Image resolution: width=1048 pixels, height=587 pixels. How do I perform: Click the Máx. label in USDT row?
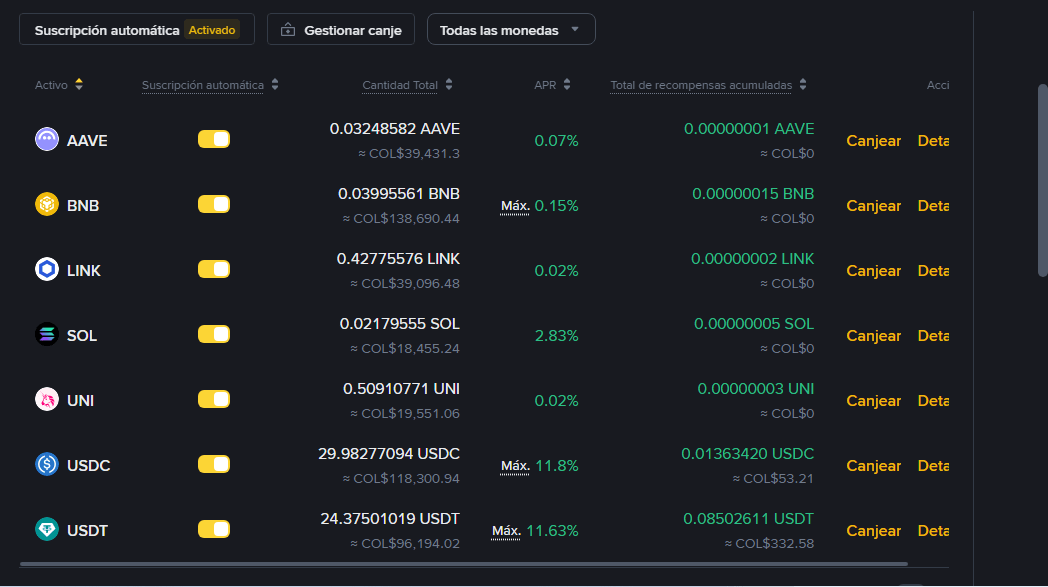pos(506,531)
